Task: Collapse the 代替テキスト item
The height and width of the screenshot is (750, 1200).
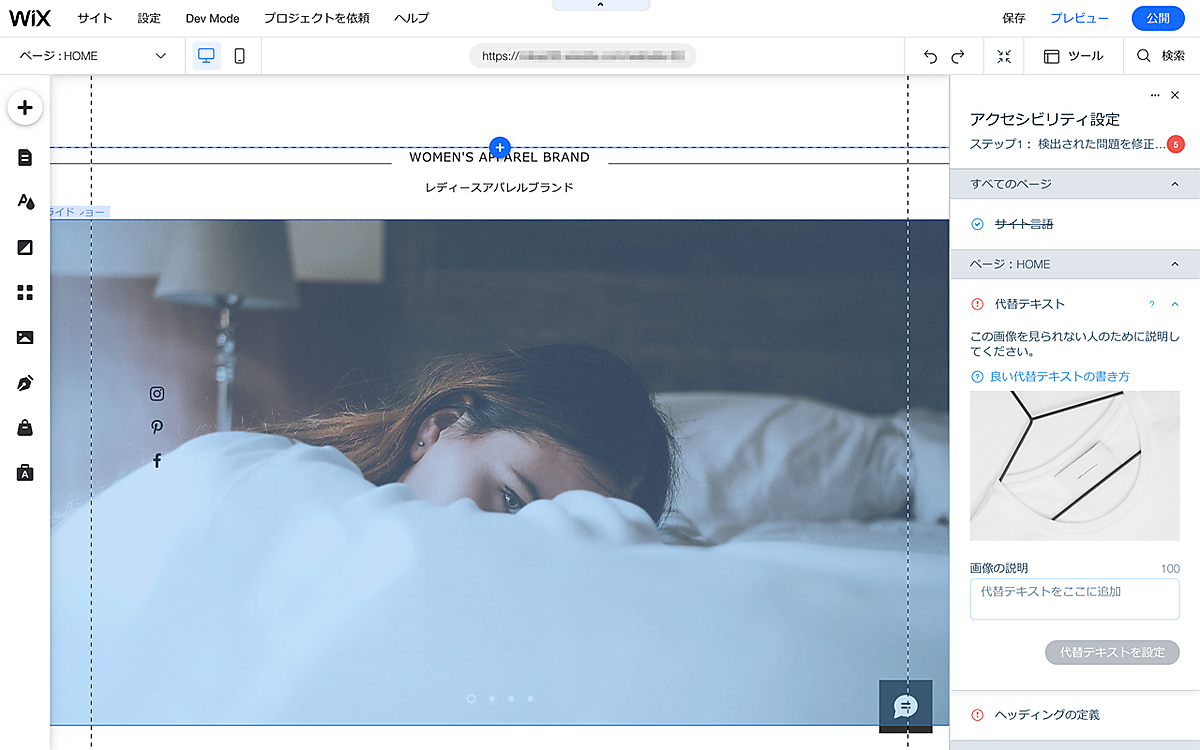Action: pyautogui.click(x=1174, y=304)
